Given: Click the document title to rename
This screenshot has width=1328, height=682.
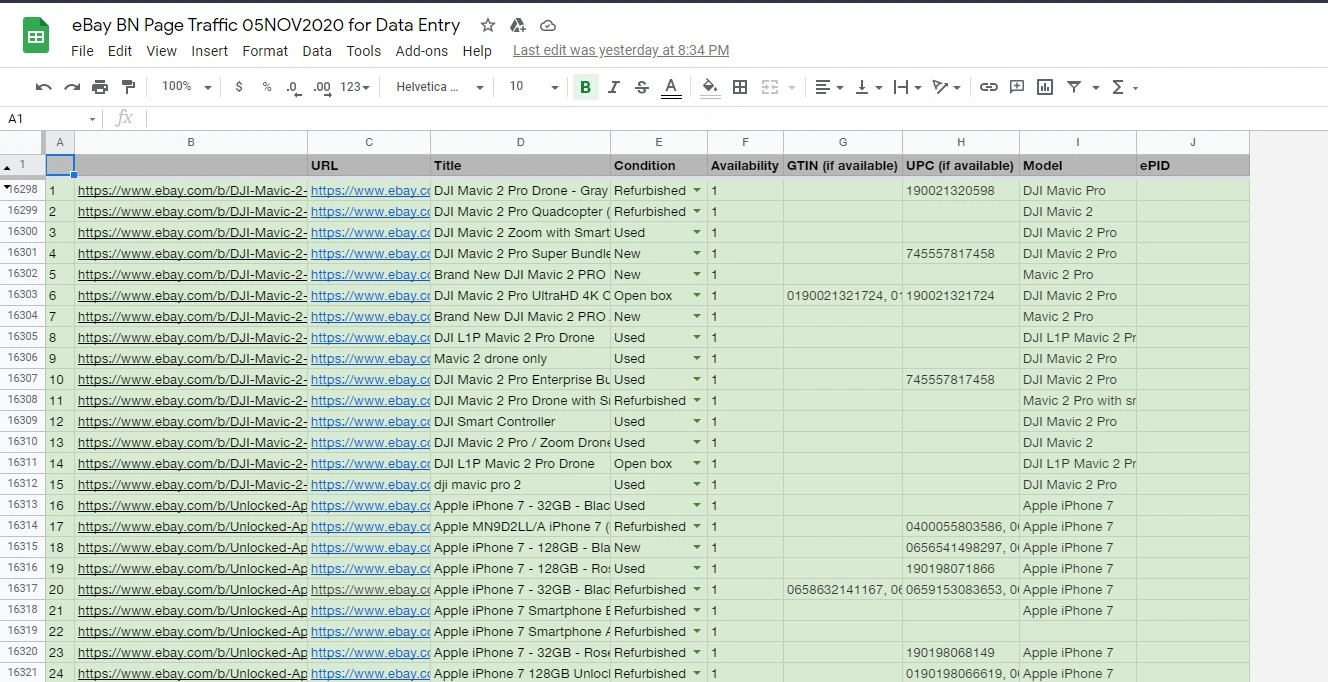Looking at the screenshot, I should [x=266, y=25].
